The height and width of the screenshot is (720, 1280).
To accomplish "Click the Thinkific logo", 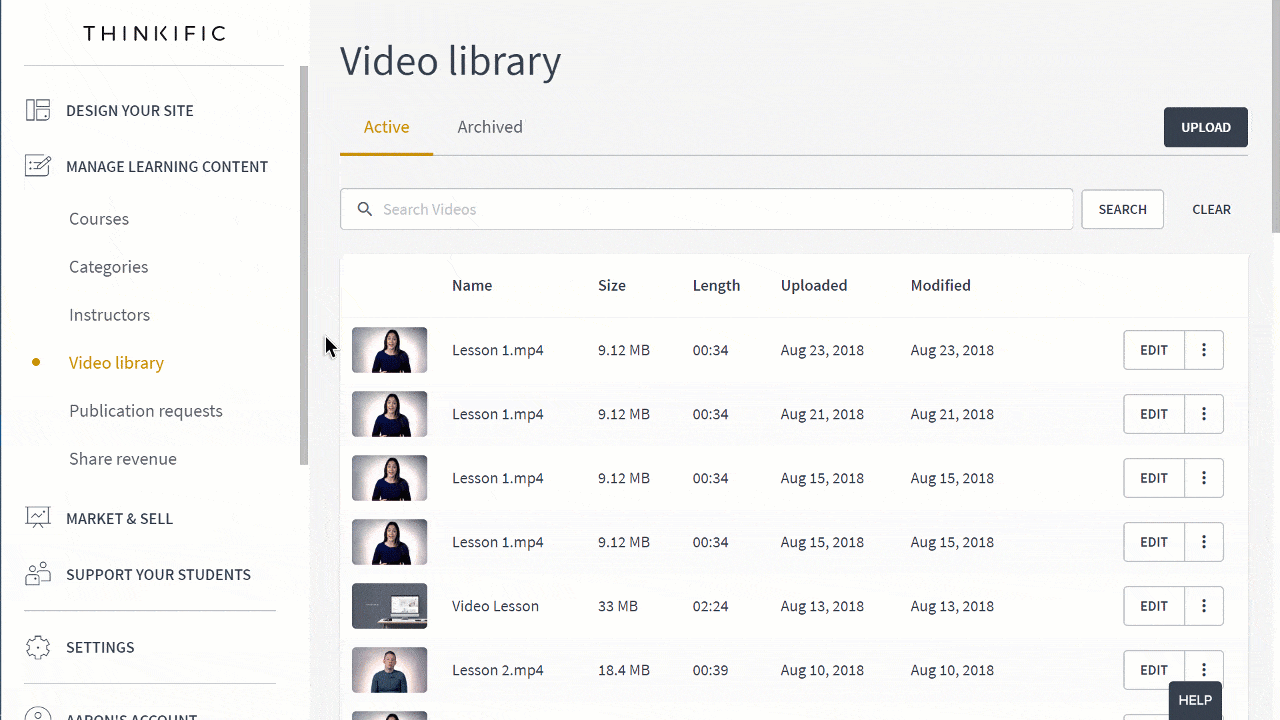I will click(154, 34).
